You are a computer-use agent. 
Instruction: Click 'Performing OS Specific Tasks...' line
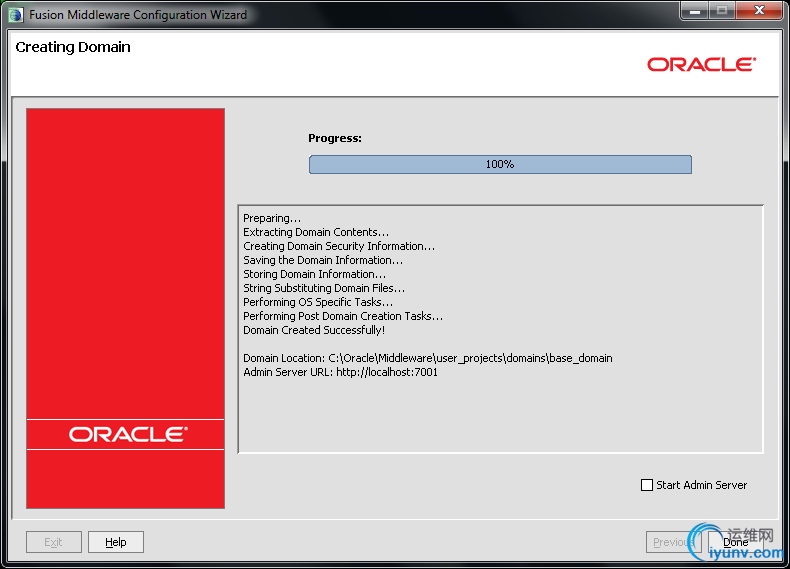click(x=318, y=302)
